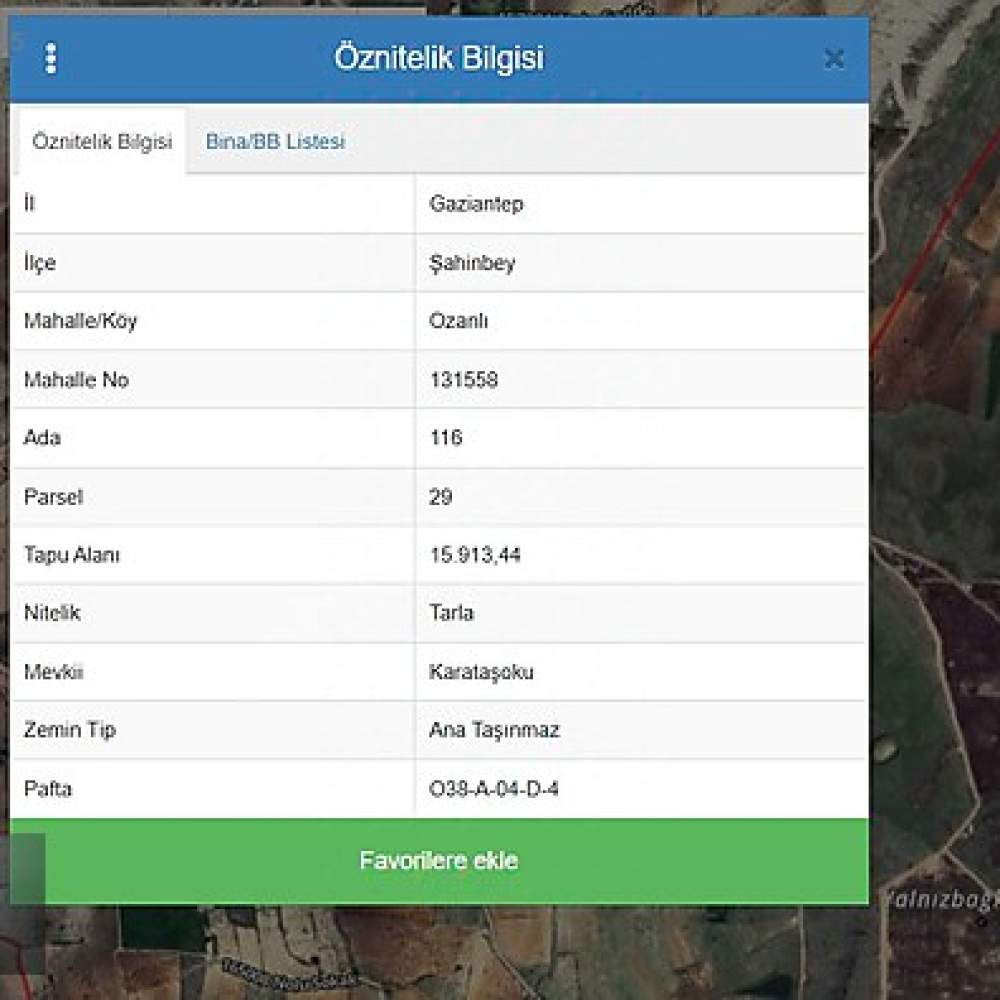
Task: Select the Parsel value 29
Action: (x=441, y=496)
